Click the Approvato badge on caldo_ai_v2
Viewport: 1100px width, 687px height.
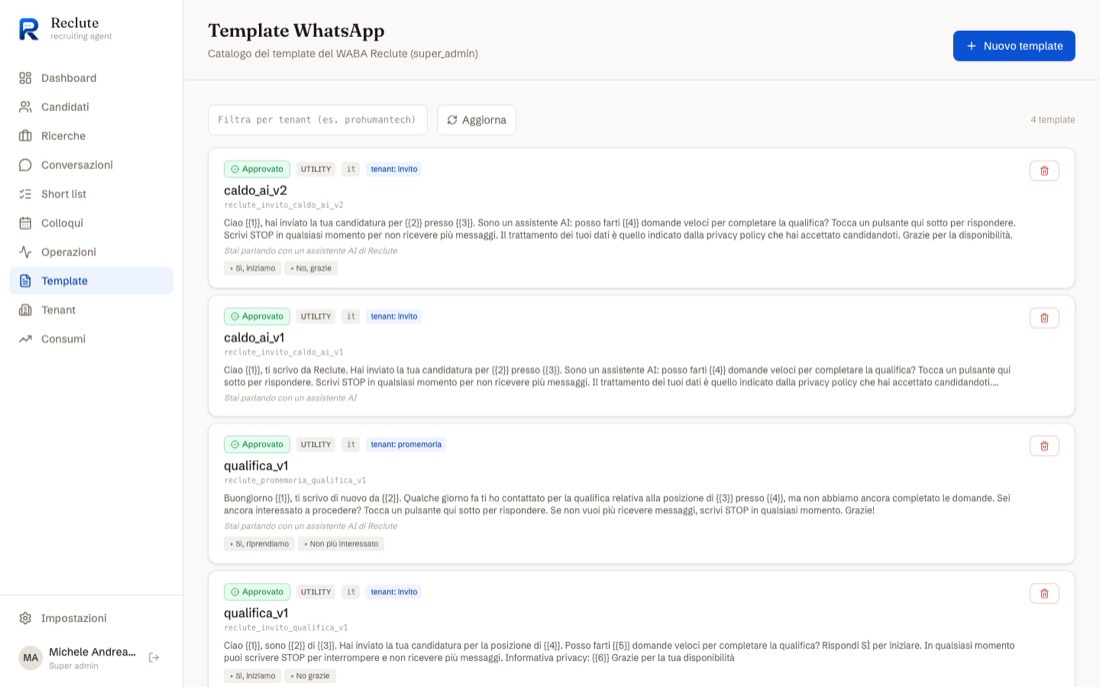[257, 169]
